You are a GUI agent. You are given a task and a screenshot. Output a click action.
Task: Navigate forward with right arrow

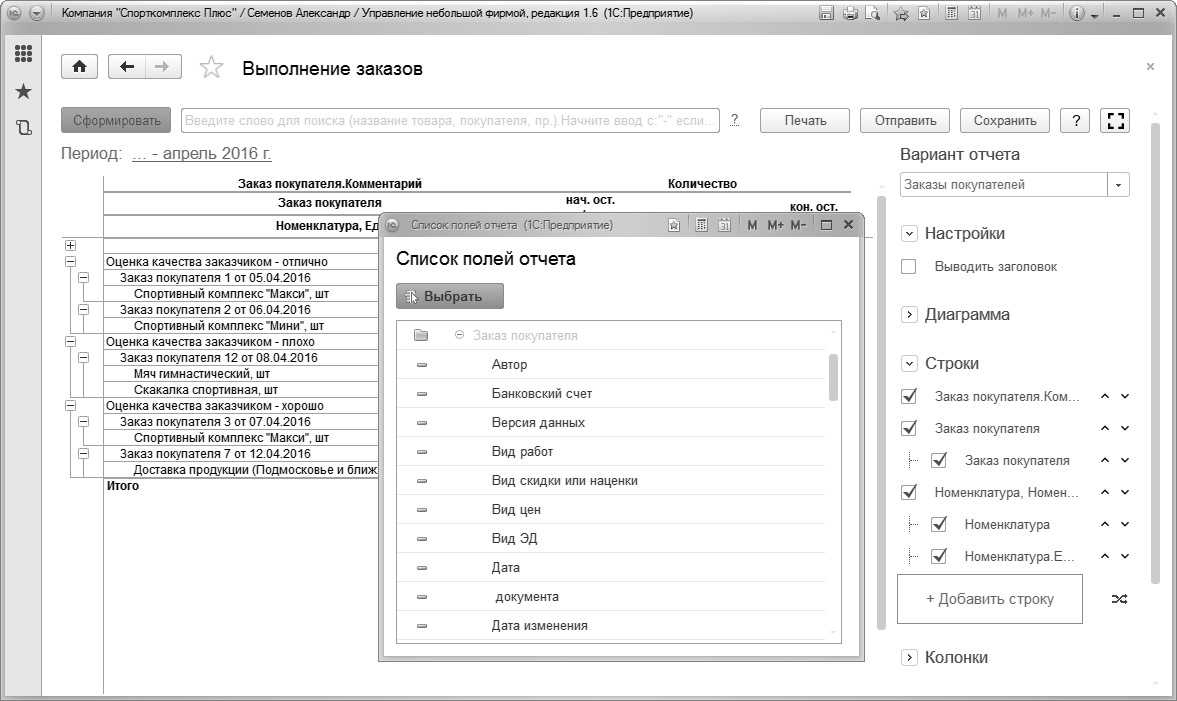162,67
